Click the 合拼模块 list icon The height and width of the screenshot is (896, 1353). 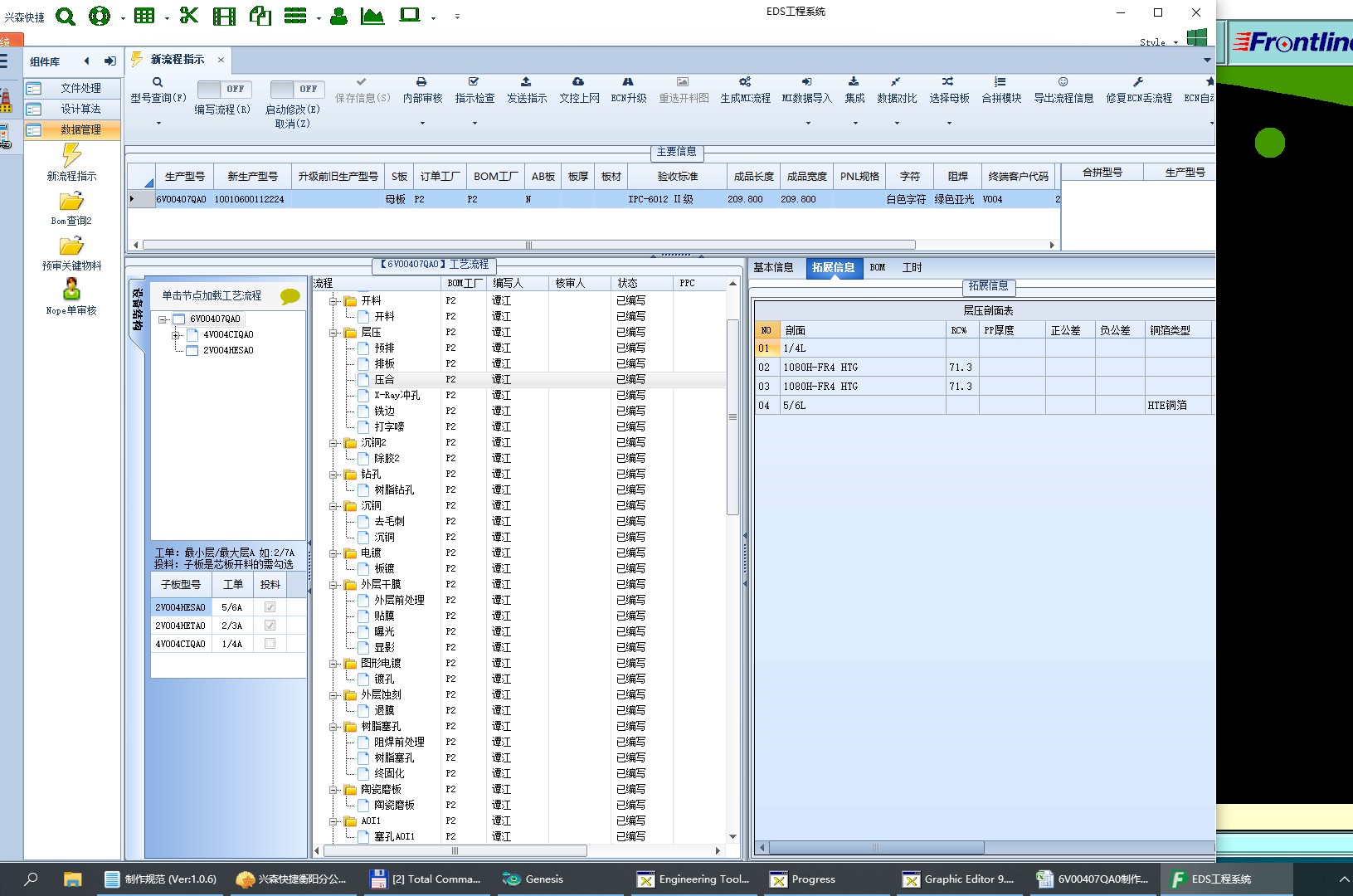[1000, 82]
